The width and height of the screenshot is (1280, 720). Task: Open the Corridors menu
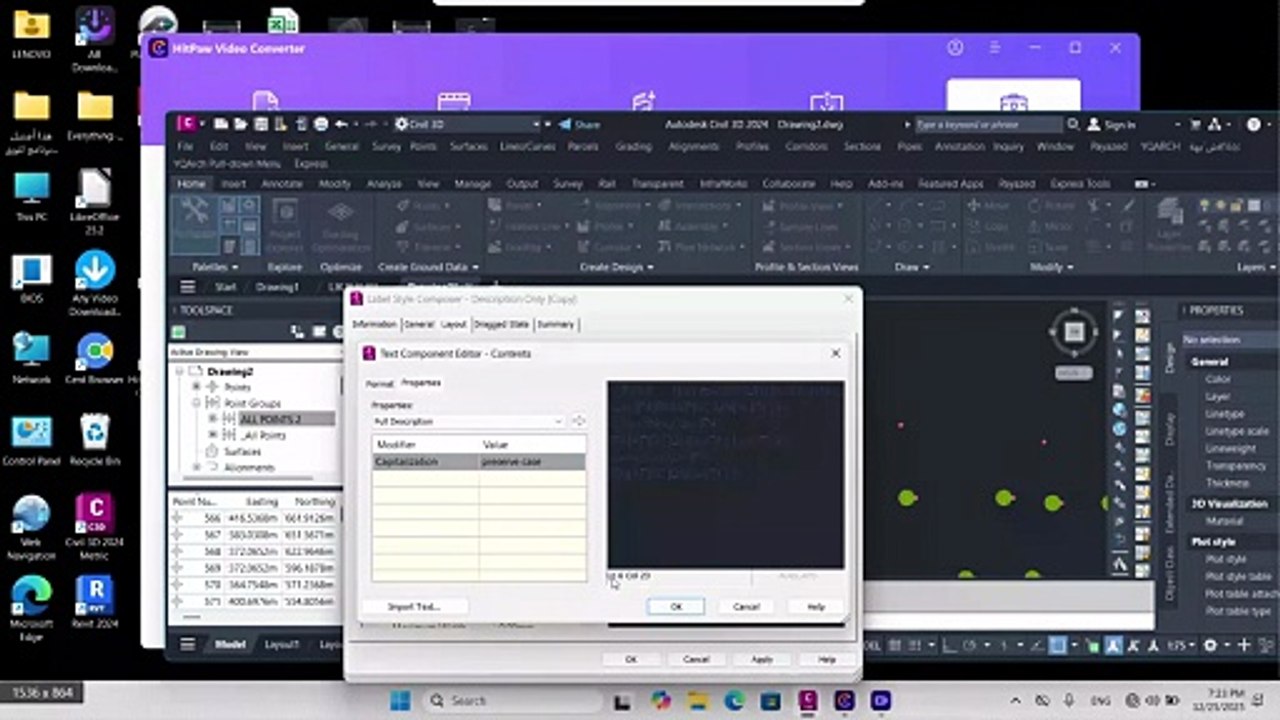(x=805, y=146)
